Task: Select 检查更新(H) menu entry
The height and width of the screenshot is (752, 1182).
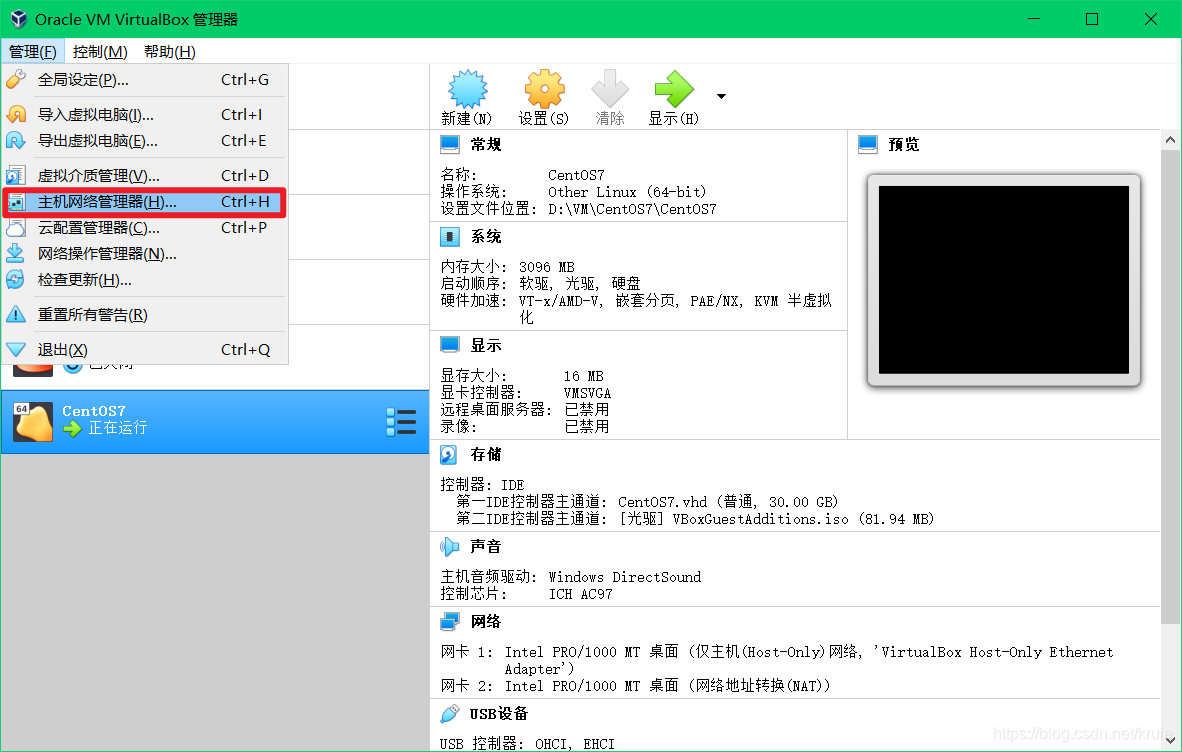Action: pos(144,280)
